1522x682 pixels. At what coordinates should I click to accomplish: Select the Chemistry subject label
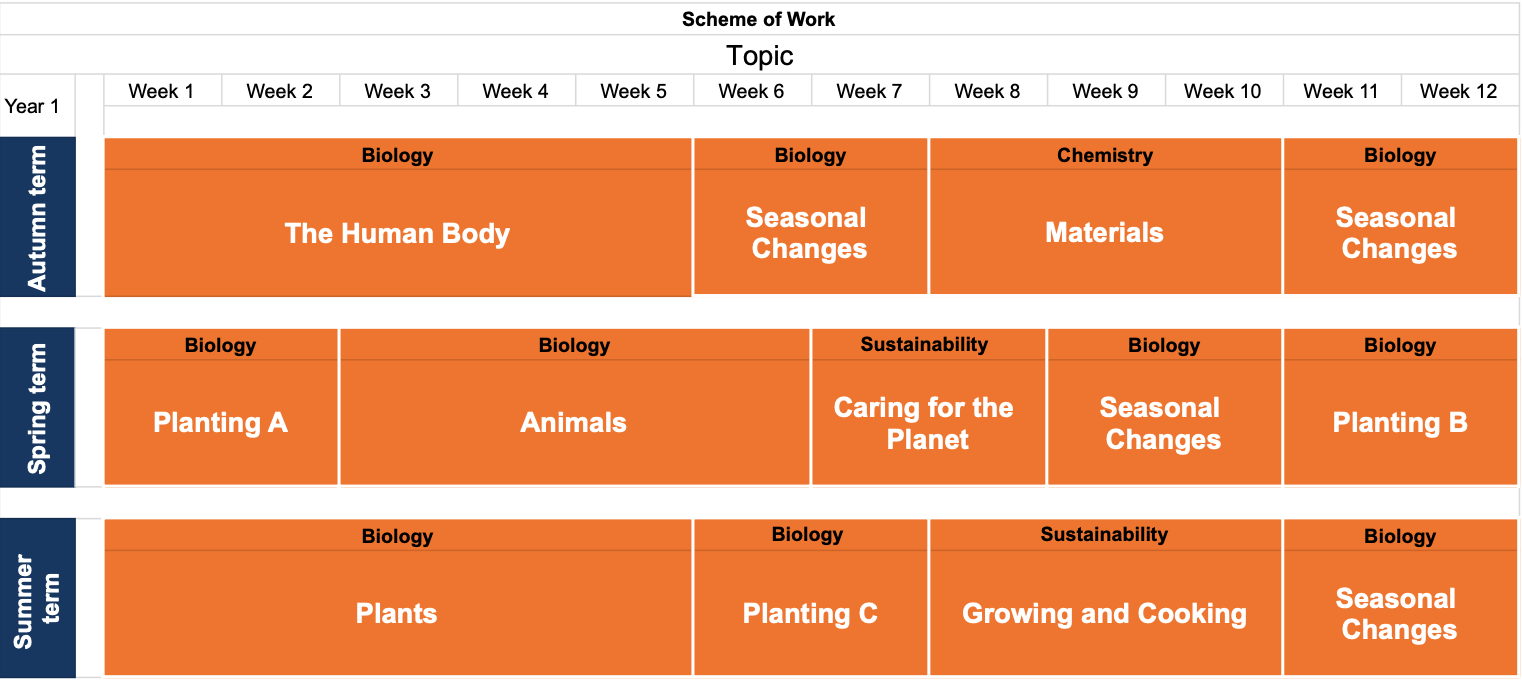(x=1104, y=155)
